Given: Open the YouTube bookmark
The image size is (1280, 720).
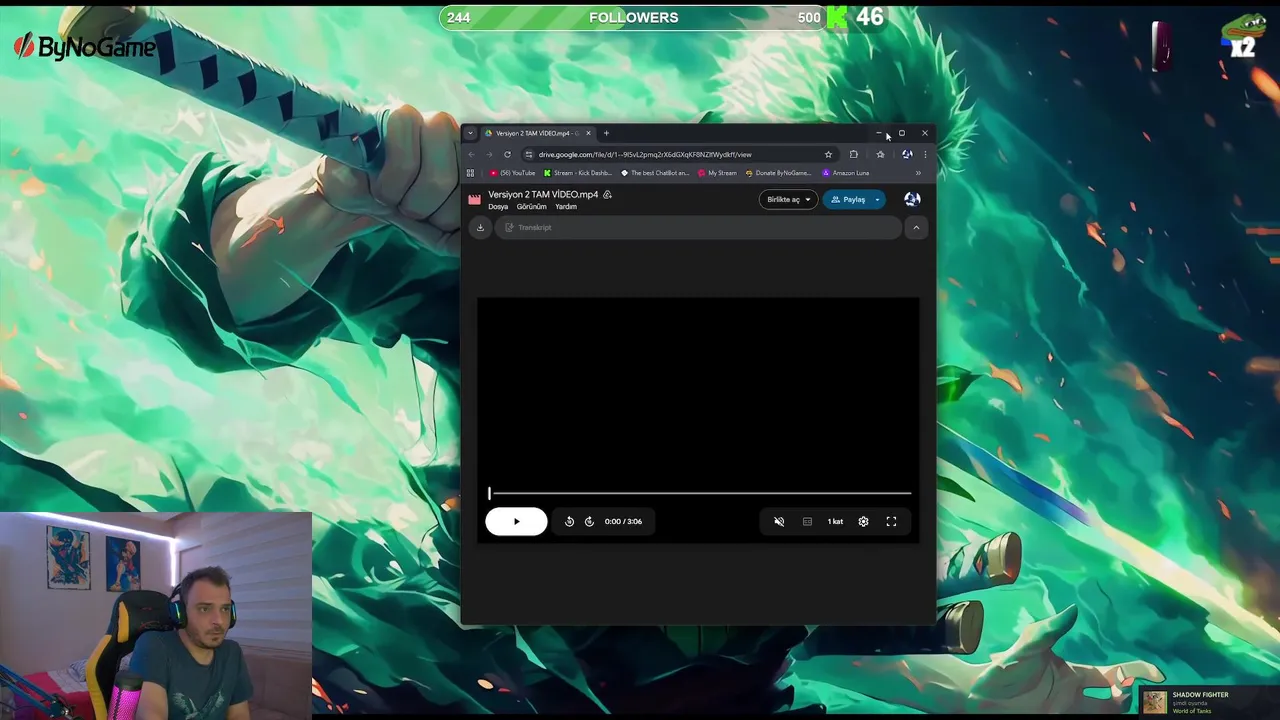Looking at the screenshot, I should [512, 173].
